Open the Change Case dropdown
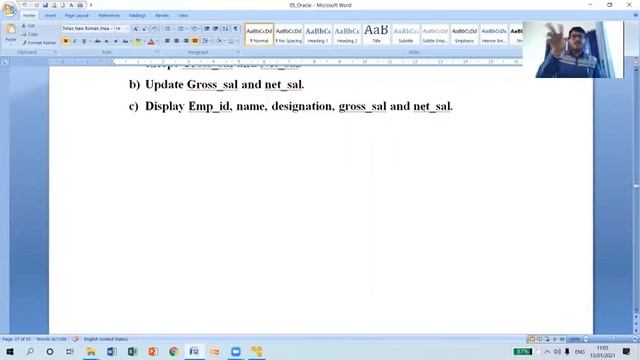The width and height of the screenshot is (640, 360). (126, 41)
